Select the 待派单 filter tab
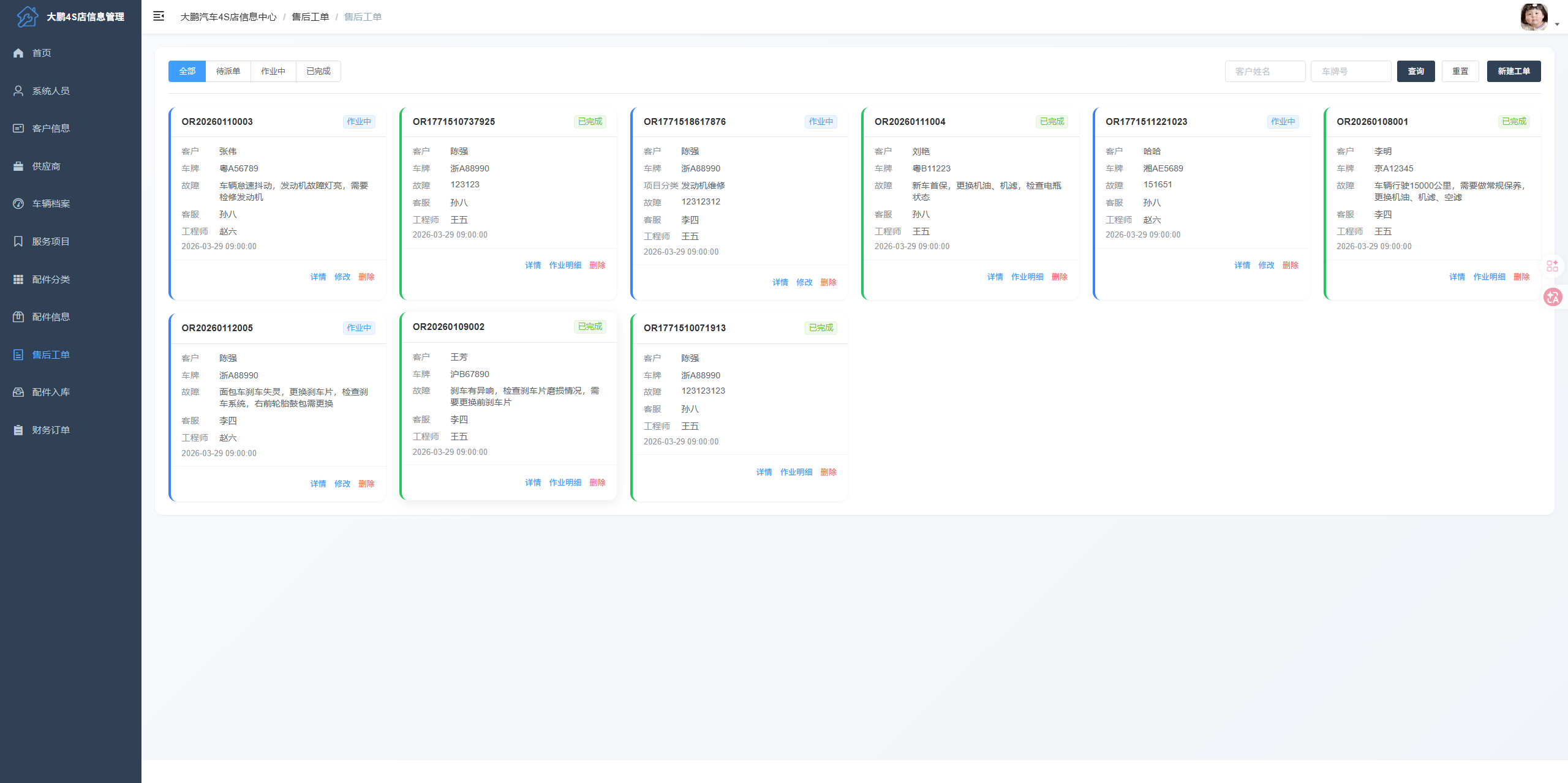The width and height of the screenshot is (1568, 783). tap(228, 72)
